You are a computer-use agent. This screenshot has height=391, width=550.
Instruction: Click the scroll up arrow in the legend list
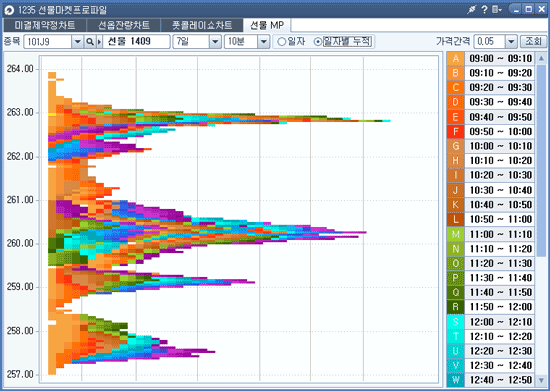point(541,58)
